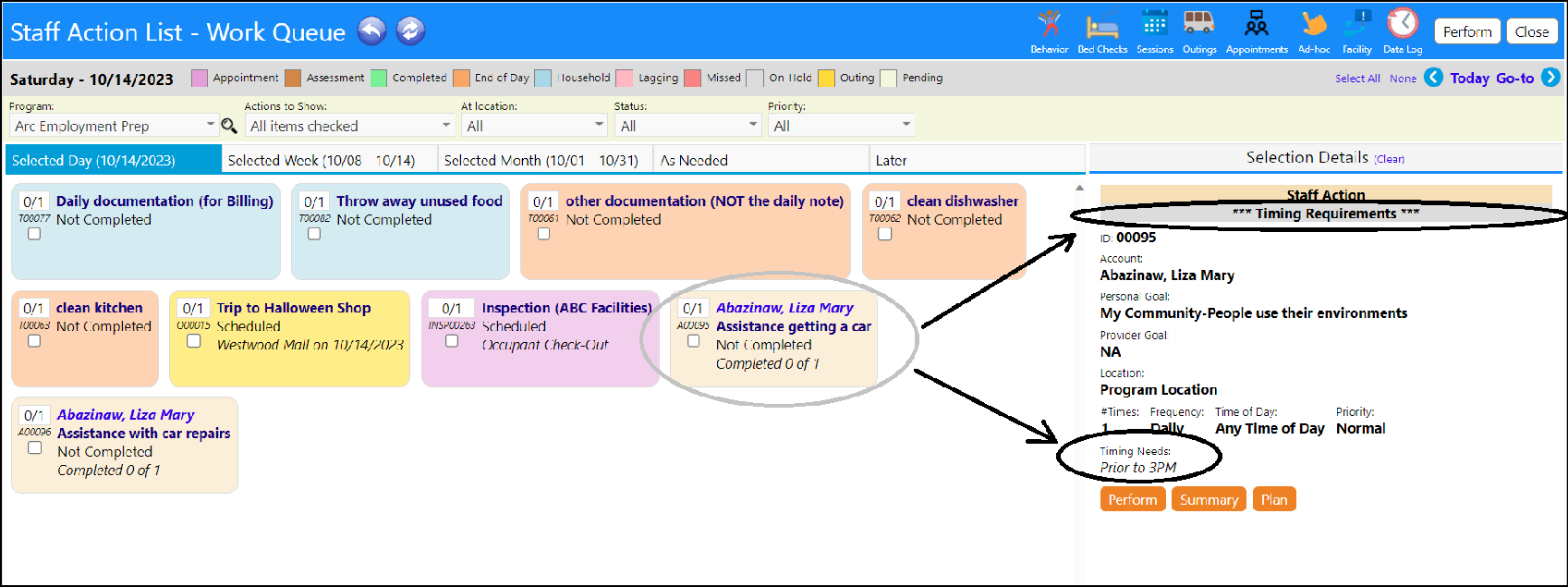Screen dimensions: 1568x587
Task: Click the clean kitchen title
Action: pyautogui.click(x=100, y=308)
